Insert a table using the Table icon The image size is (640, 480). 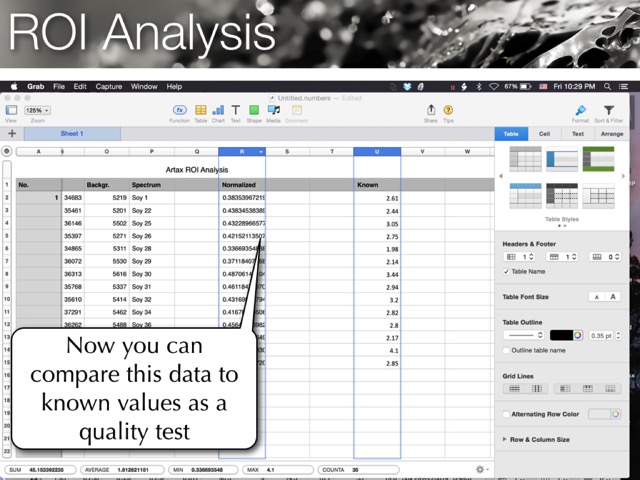pos(200,110)
